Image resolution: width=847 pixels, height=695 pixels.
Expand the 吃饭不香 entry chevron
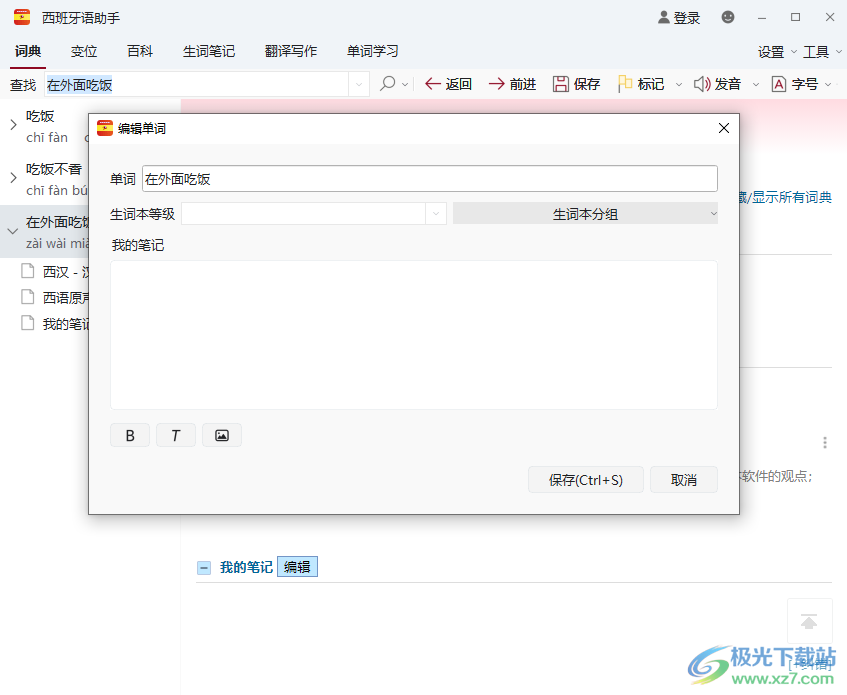tap(13, 178)
